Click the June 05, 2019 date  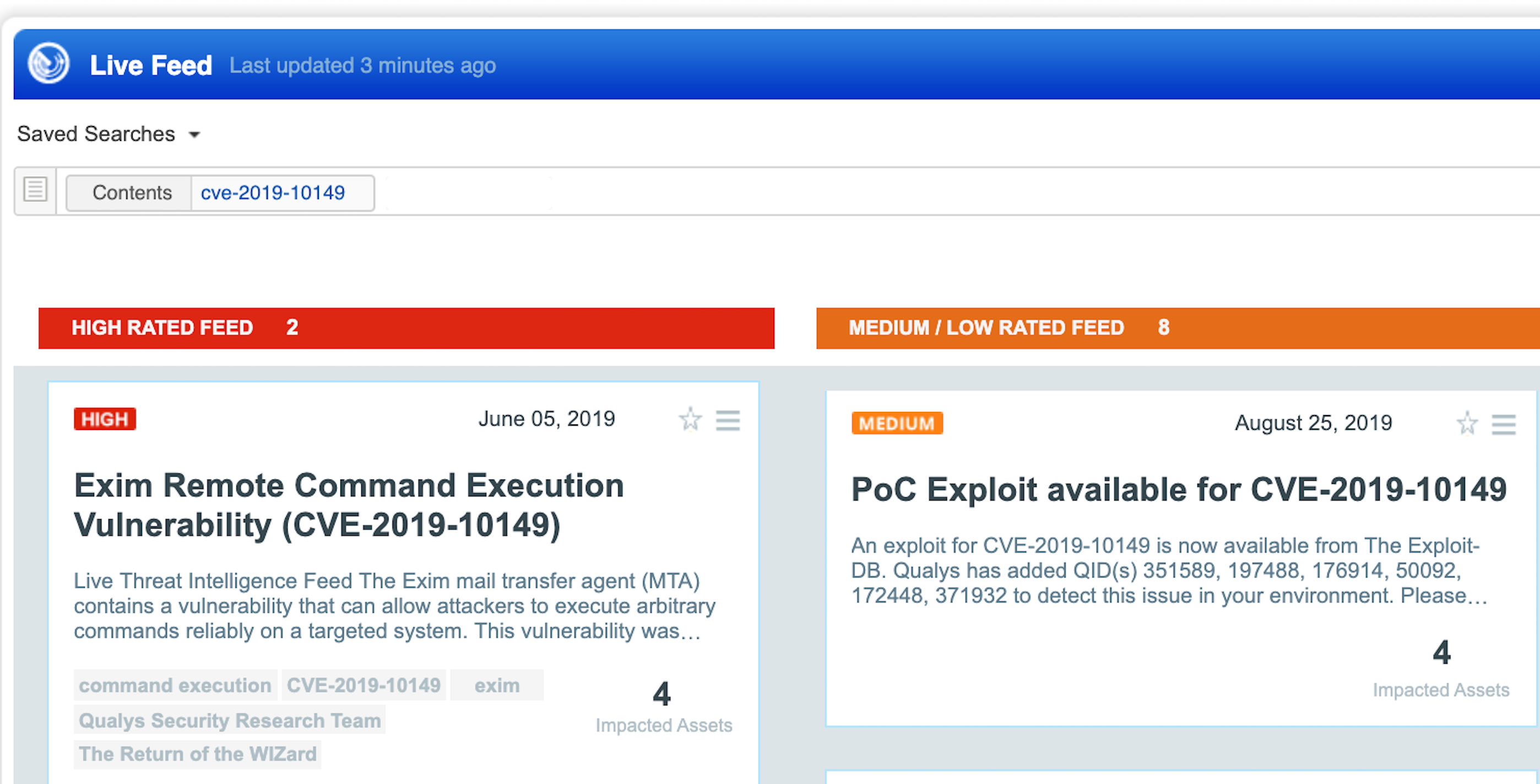coord(546,419)
